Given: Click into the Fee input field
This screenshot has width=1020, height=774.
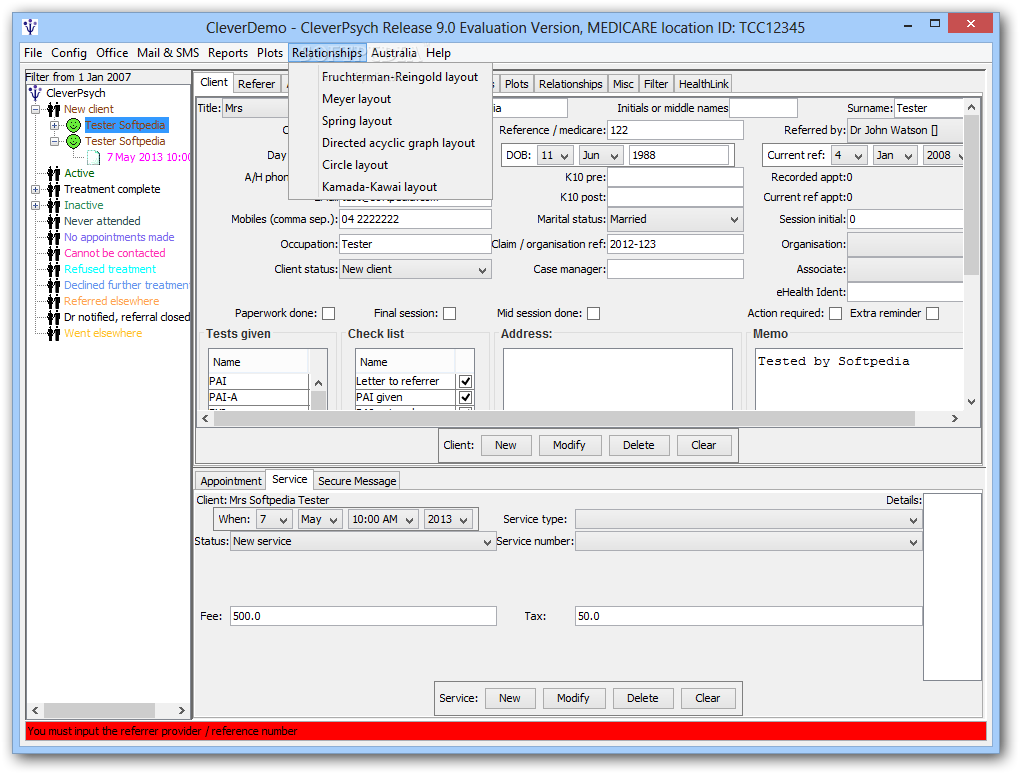Looking at the screenshot, I should 363,617.
